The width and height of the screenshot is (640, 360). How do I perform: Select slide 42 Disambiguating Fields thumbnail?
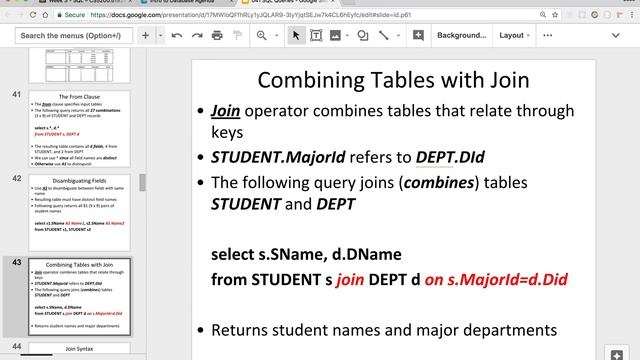pos(80,213)
